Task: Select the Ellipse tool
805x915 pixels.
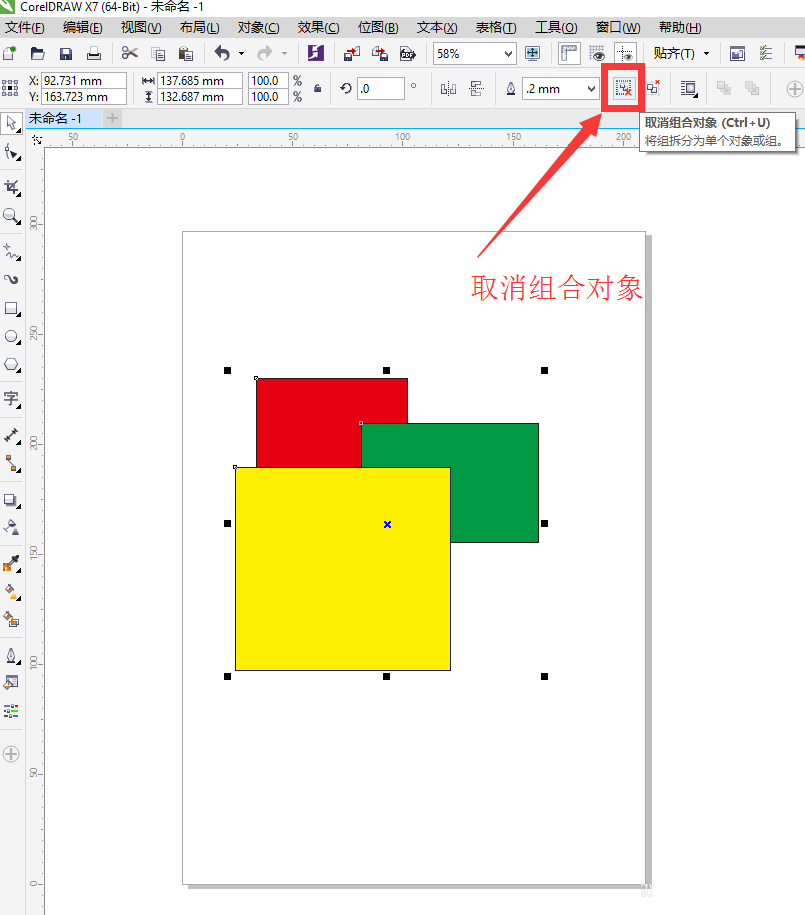Action: pyautogui.click(x=12, y=337)
